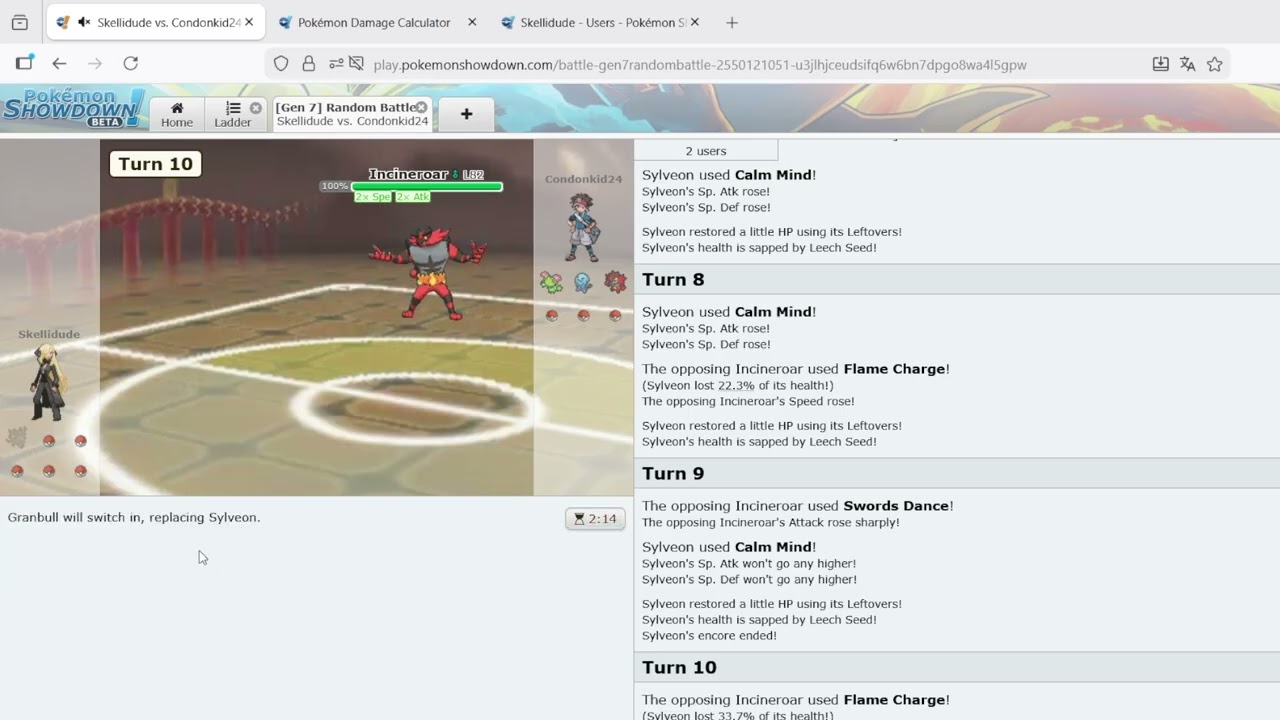Click 'Attack rose sharply!' log line
Viewport: 1280px width, 720px height.
click(771, 522)
